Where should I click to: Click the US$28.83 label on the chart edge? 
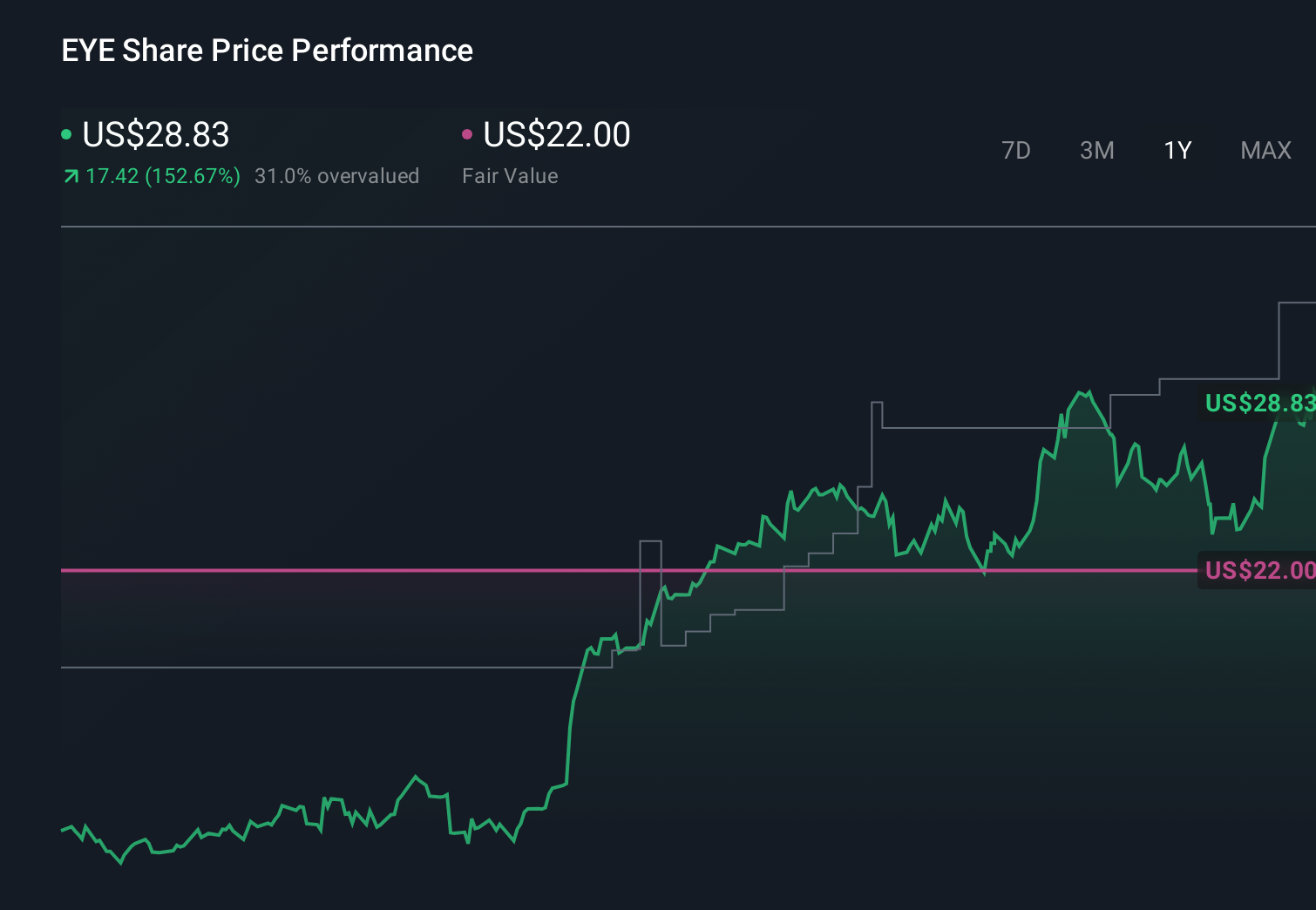1258,403
